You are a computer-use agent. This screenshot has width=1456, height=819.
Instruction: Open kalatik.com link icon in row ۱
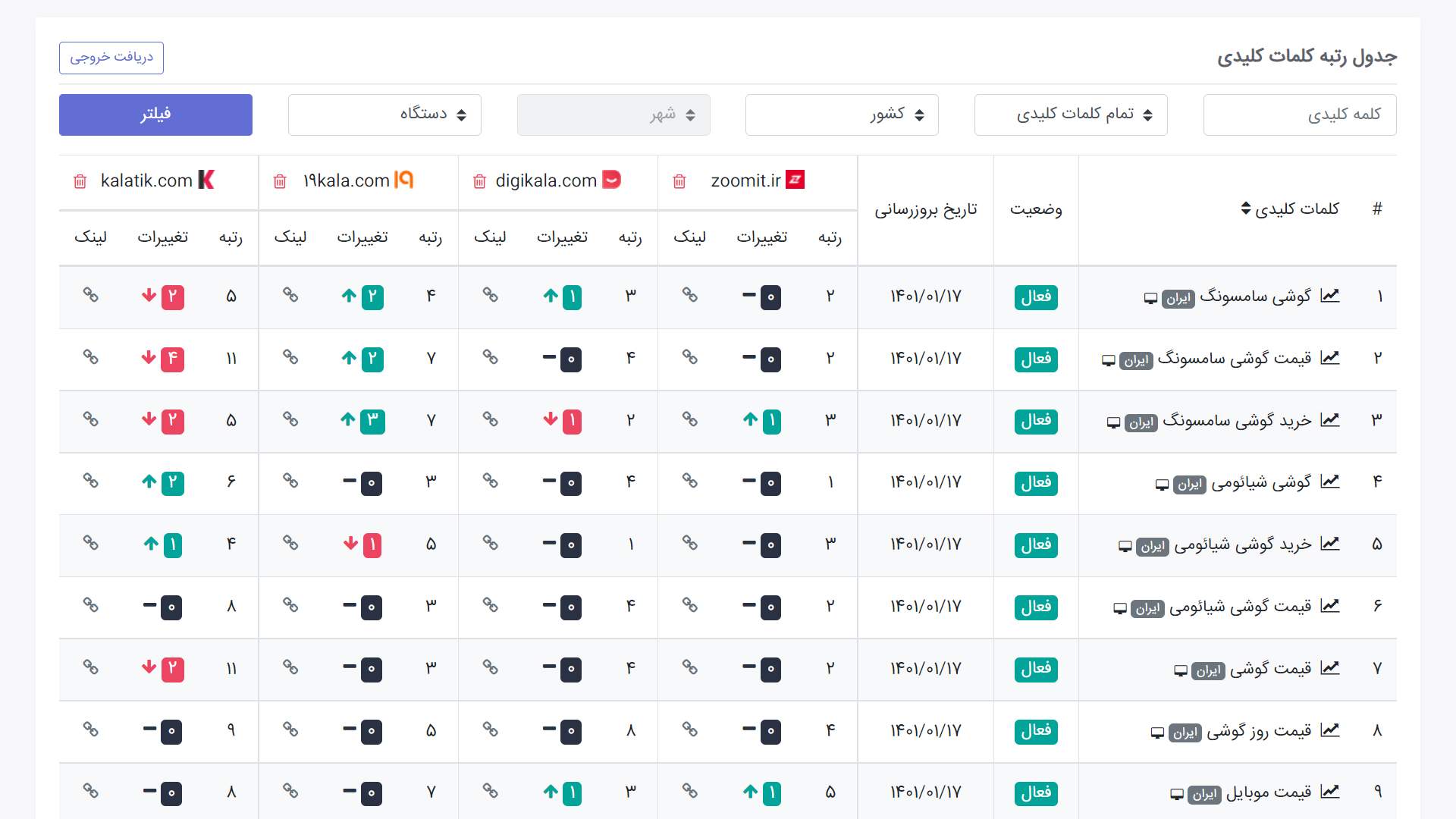(90, 294)
